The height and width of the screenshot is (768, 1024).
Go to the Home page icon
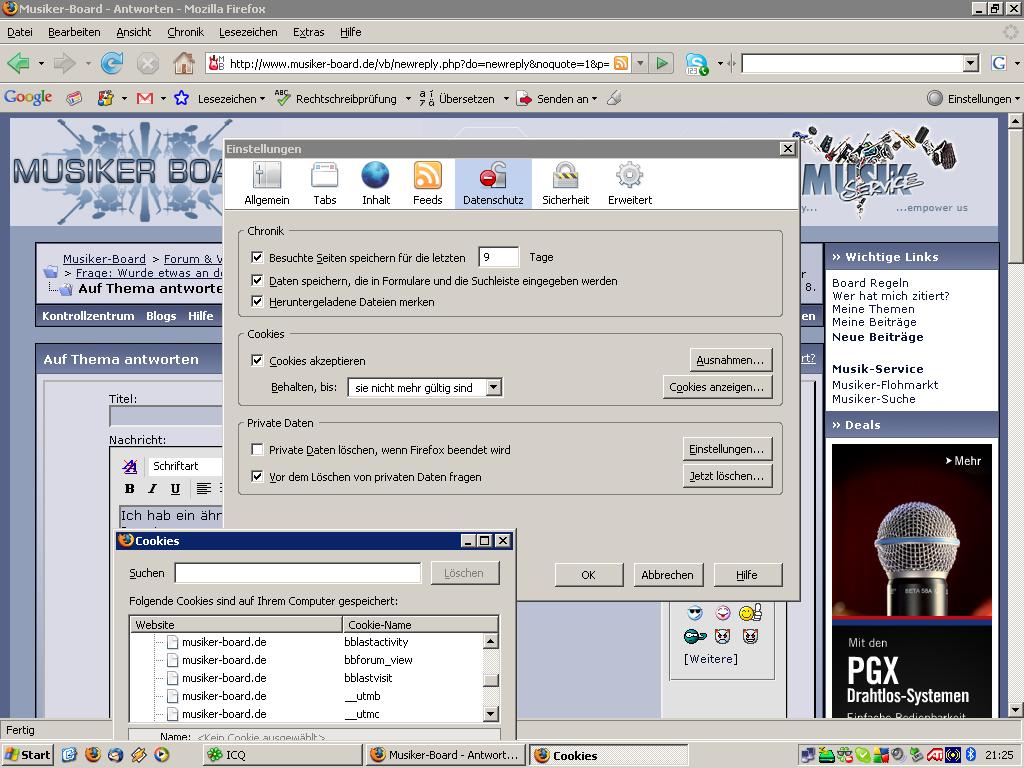click(x=184, y=63)
